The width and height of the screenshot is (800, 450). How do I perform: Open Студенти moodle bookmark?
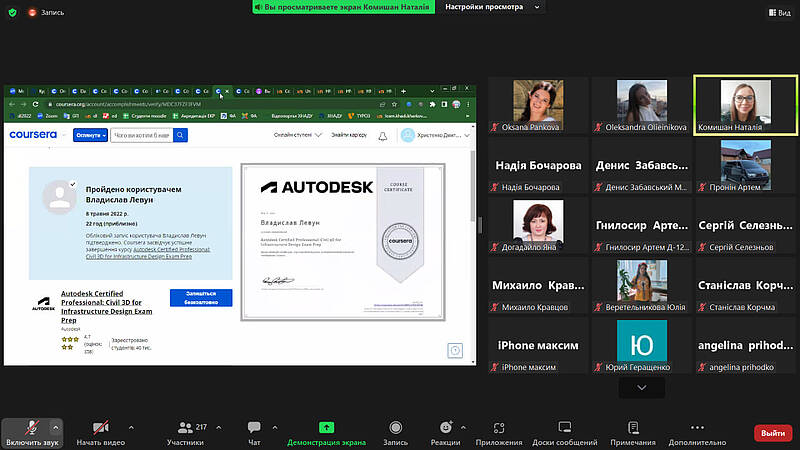coord(145,116)
